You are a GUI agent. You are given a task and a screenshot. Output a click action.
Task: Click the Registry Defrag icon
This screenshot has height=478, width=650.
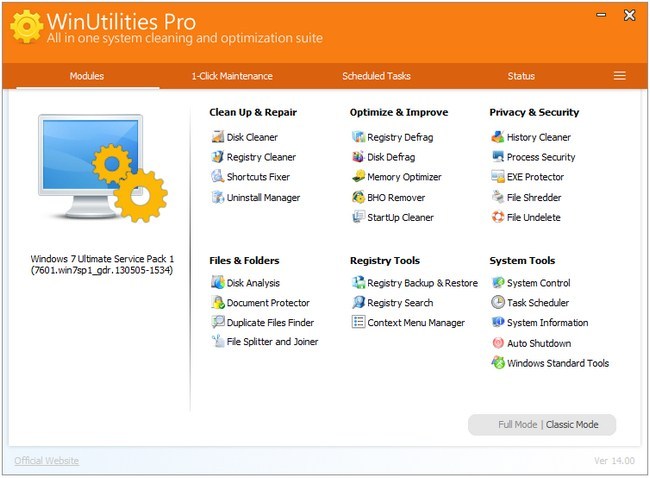358,136
